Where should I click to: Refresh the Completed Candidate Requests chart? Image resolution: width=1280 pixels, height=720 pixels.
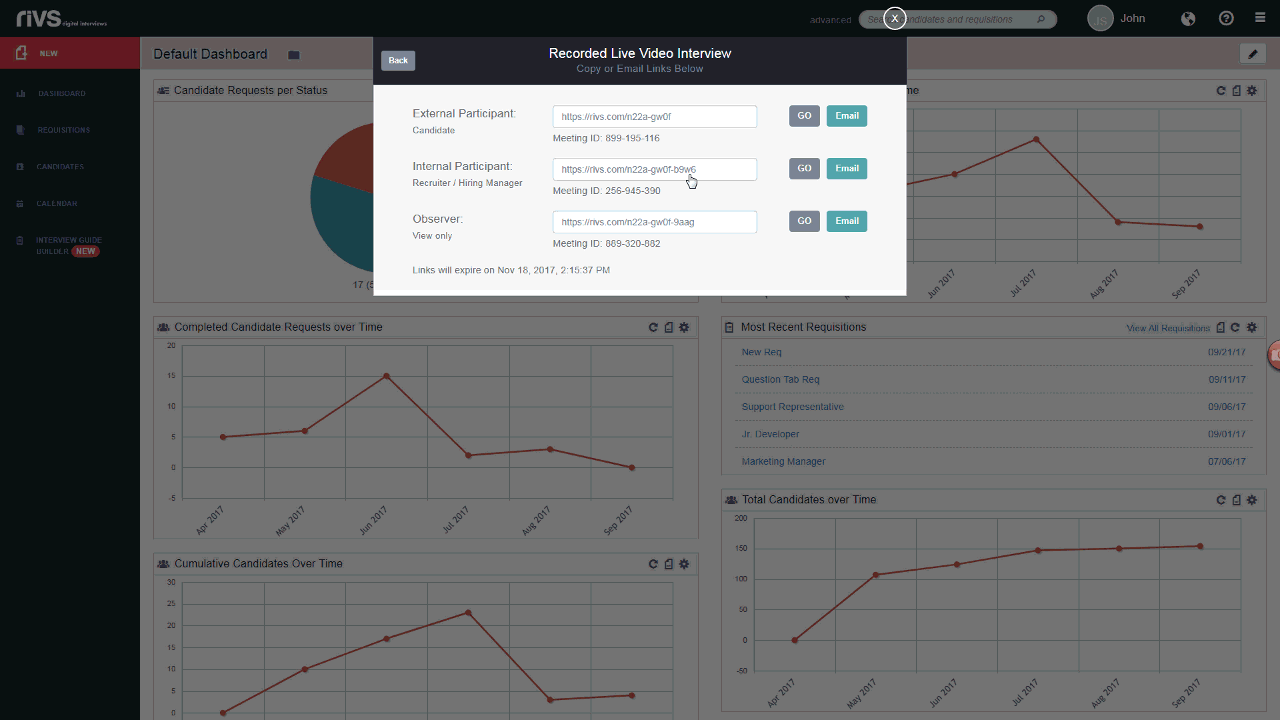click(x=653, y=327)
